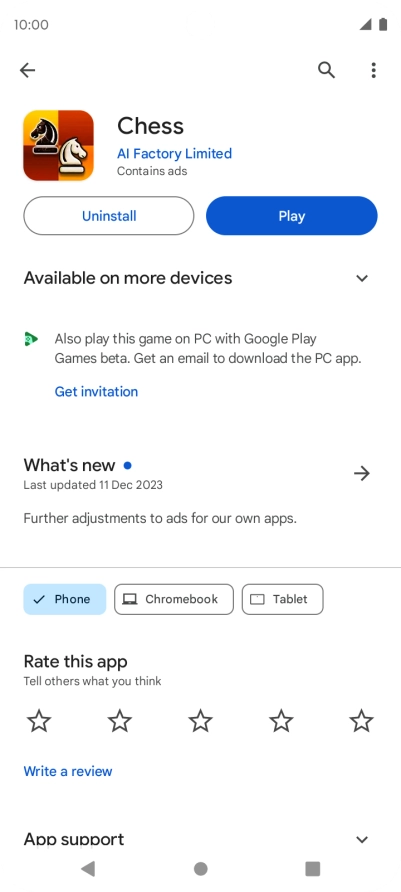Screen dimensions: 401x892
Task: Open AI Factory Limited developer page
Action: tap(175, 154)
